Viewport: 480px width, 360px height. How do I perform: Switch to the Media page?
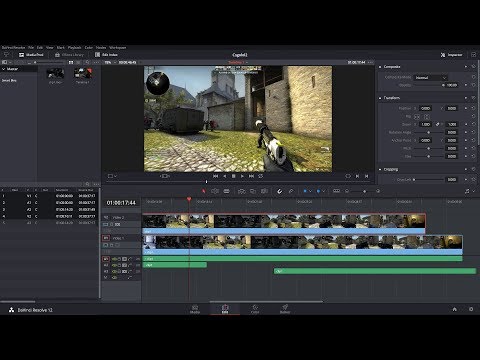[x=195, y=309]
